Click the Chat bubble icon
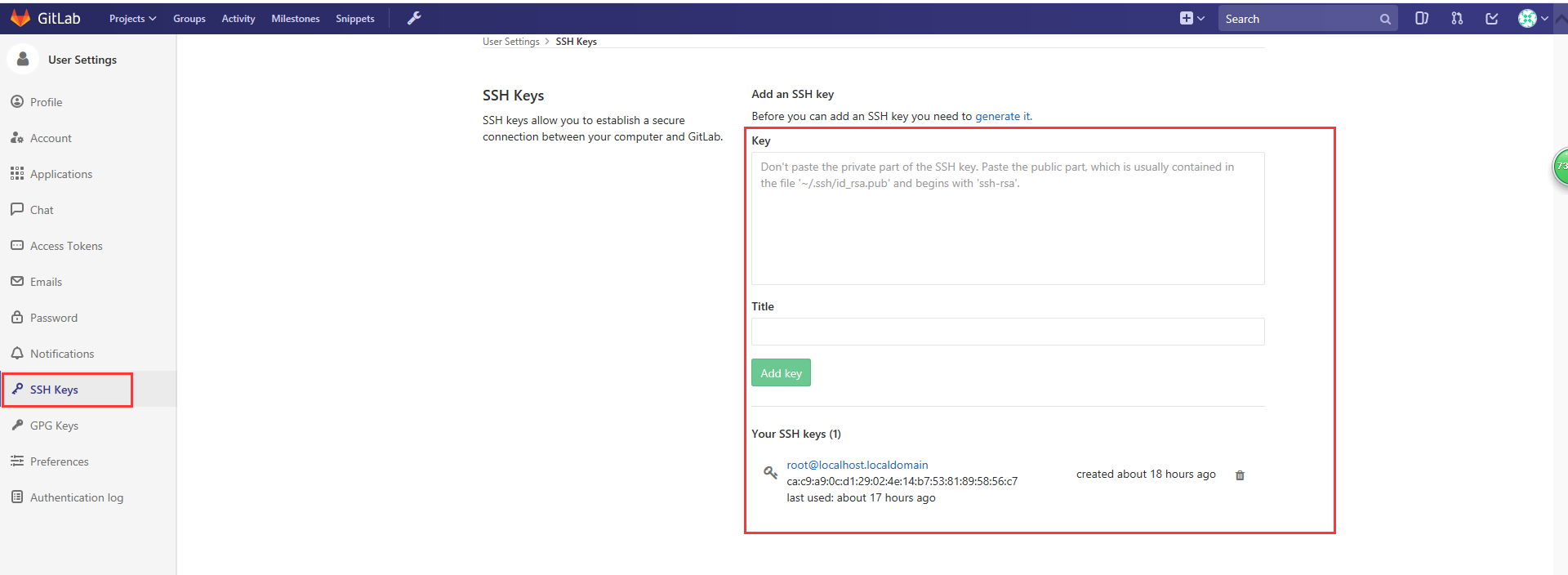This screenshot has width=1568, height=575. pyautogui.click(x=17, y=209)
